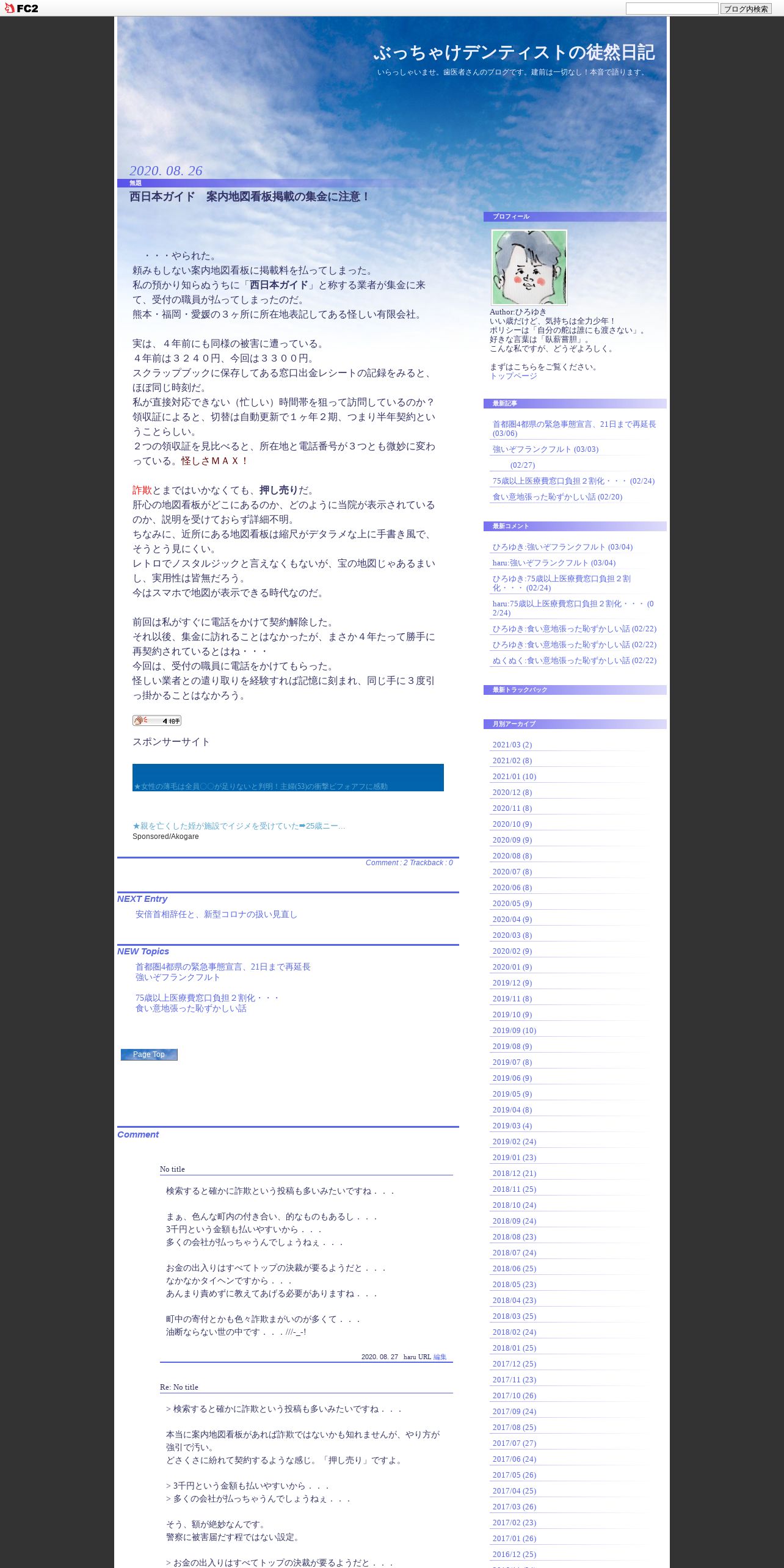Screen dimensions: 784x1568
Task: Open monthly archive 2017/10 (26)
Action: 514,1396
